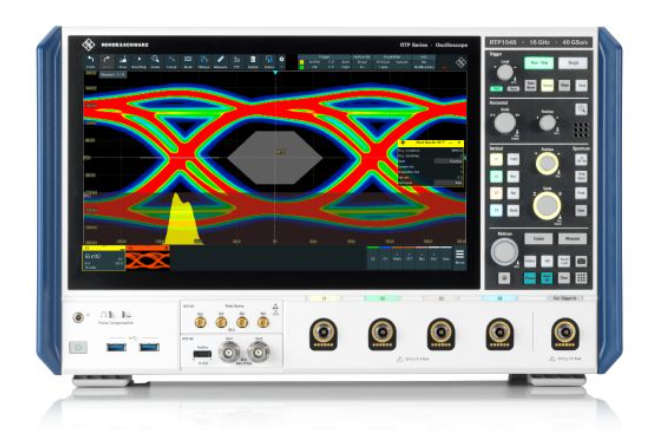Tap the Delete toolbar icon
Viewport: 667px width, 432px height.
[253, 62]
